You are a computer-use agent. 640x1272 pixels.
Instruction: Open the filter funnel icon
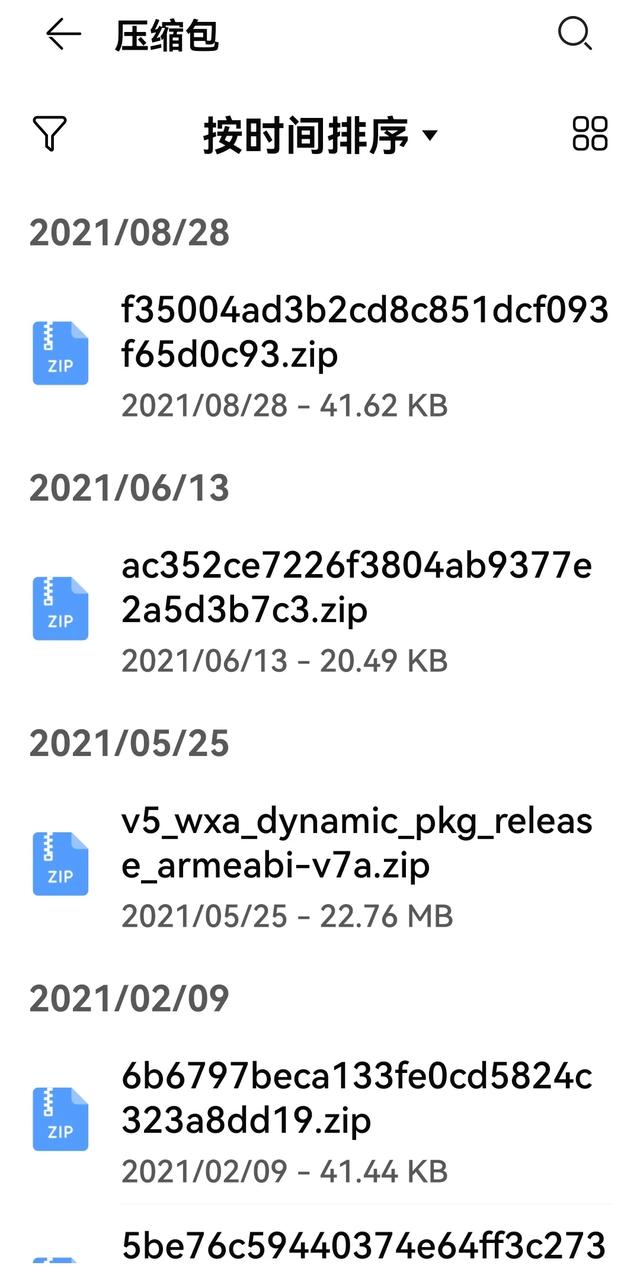50,133
